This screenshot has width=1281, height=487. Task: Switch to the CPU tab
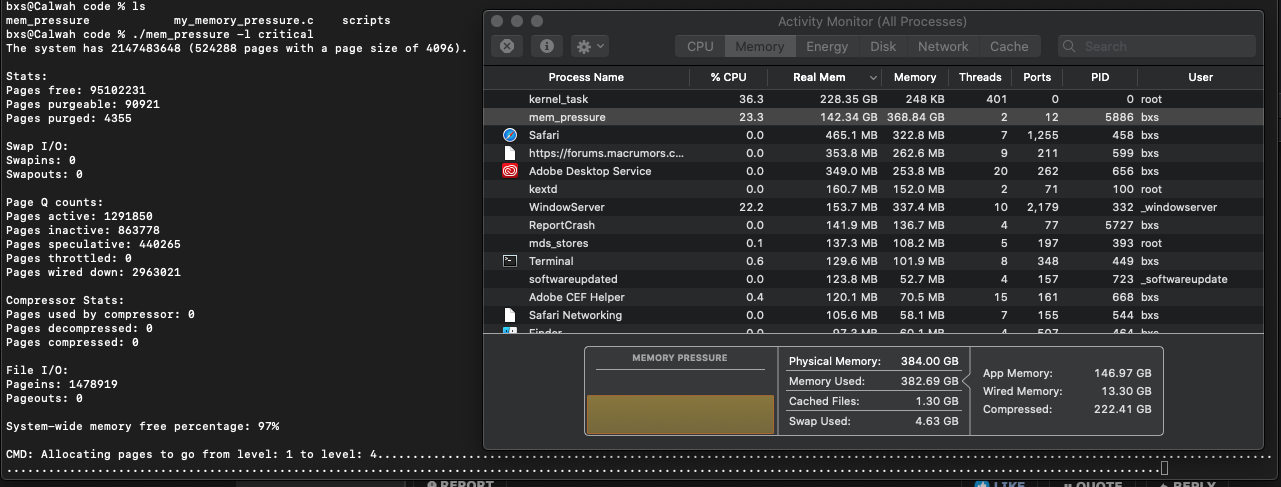click(x=700, y=46)
